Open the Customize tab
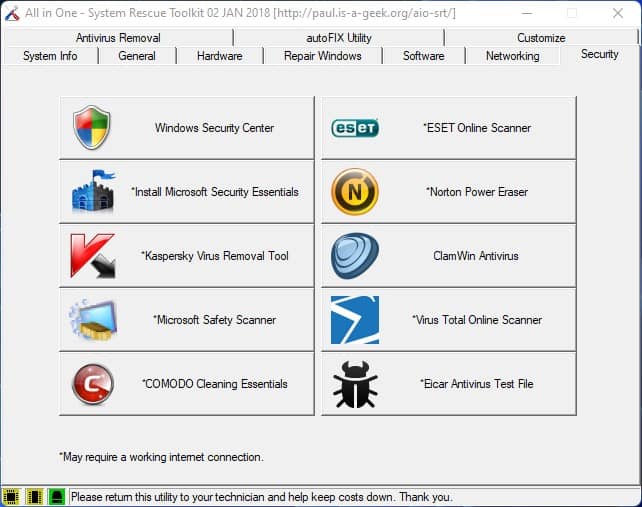 click(x=541, y=38)
